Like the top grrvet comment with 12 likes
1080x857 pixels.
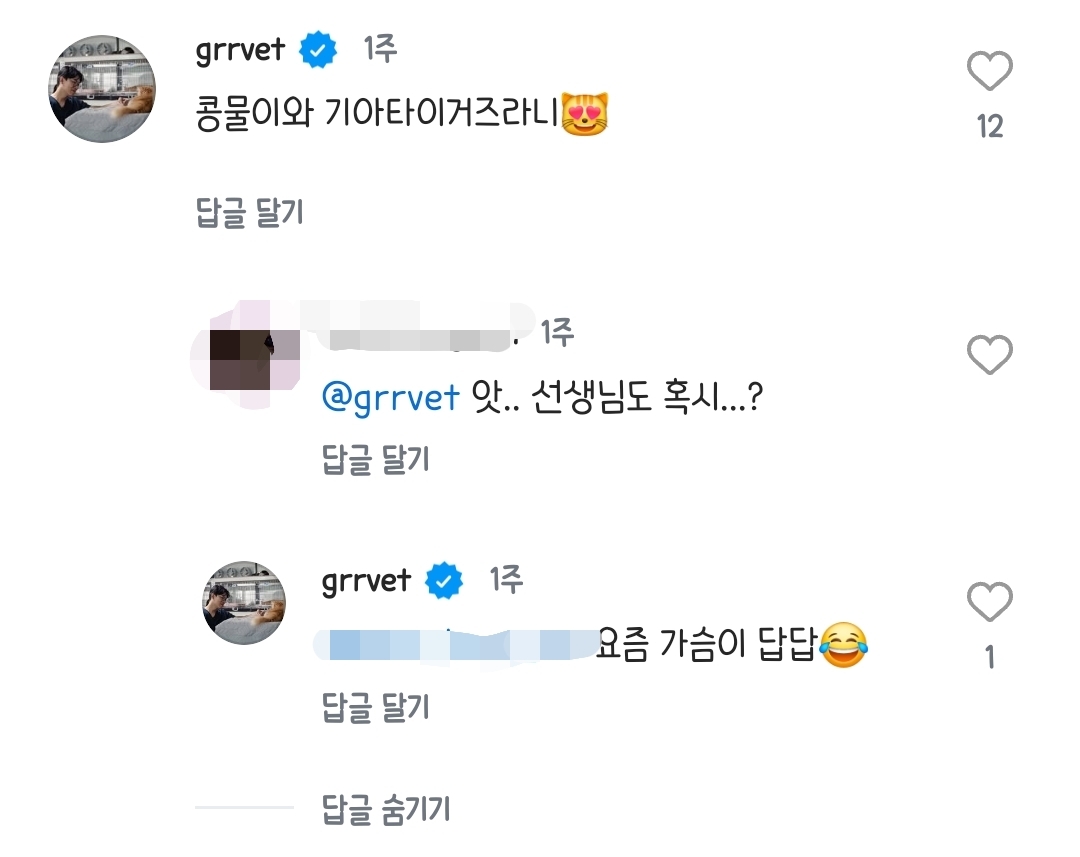tap(989, 73)
